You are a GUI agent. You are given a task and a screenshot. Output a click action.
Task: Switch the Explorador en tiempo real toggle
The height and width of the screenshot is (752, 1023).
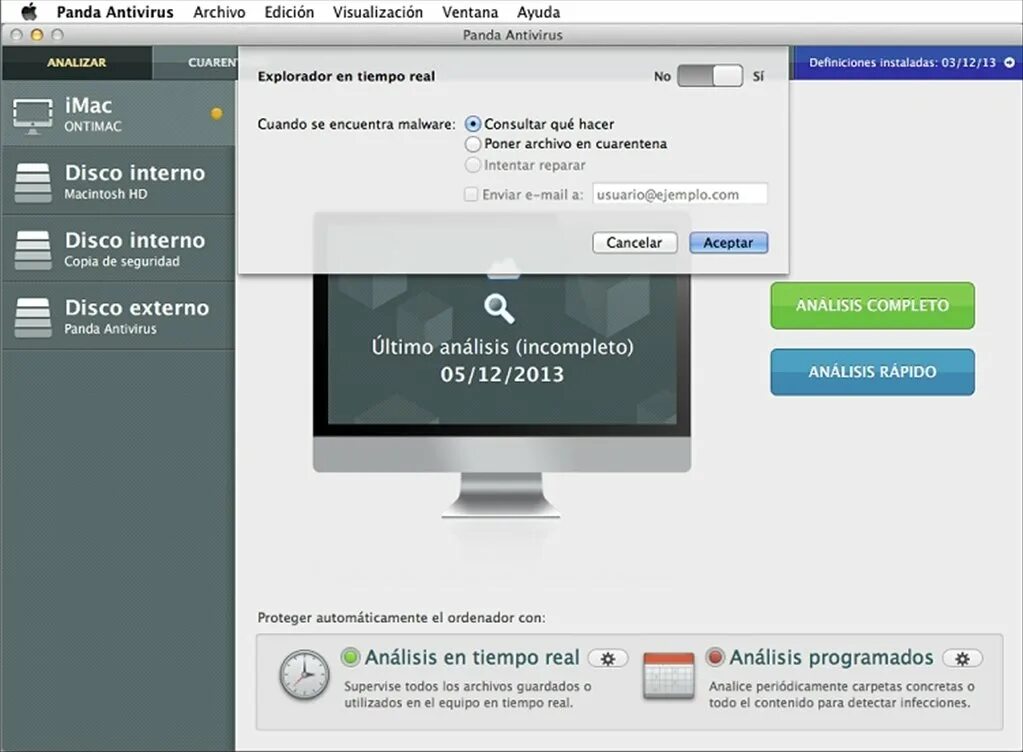(x=710, y=76)
